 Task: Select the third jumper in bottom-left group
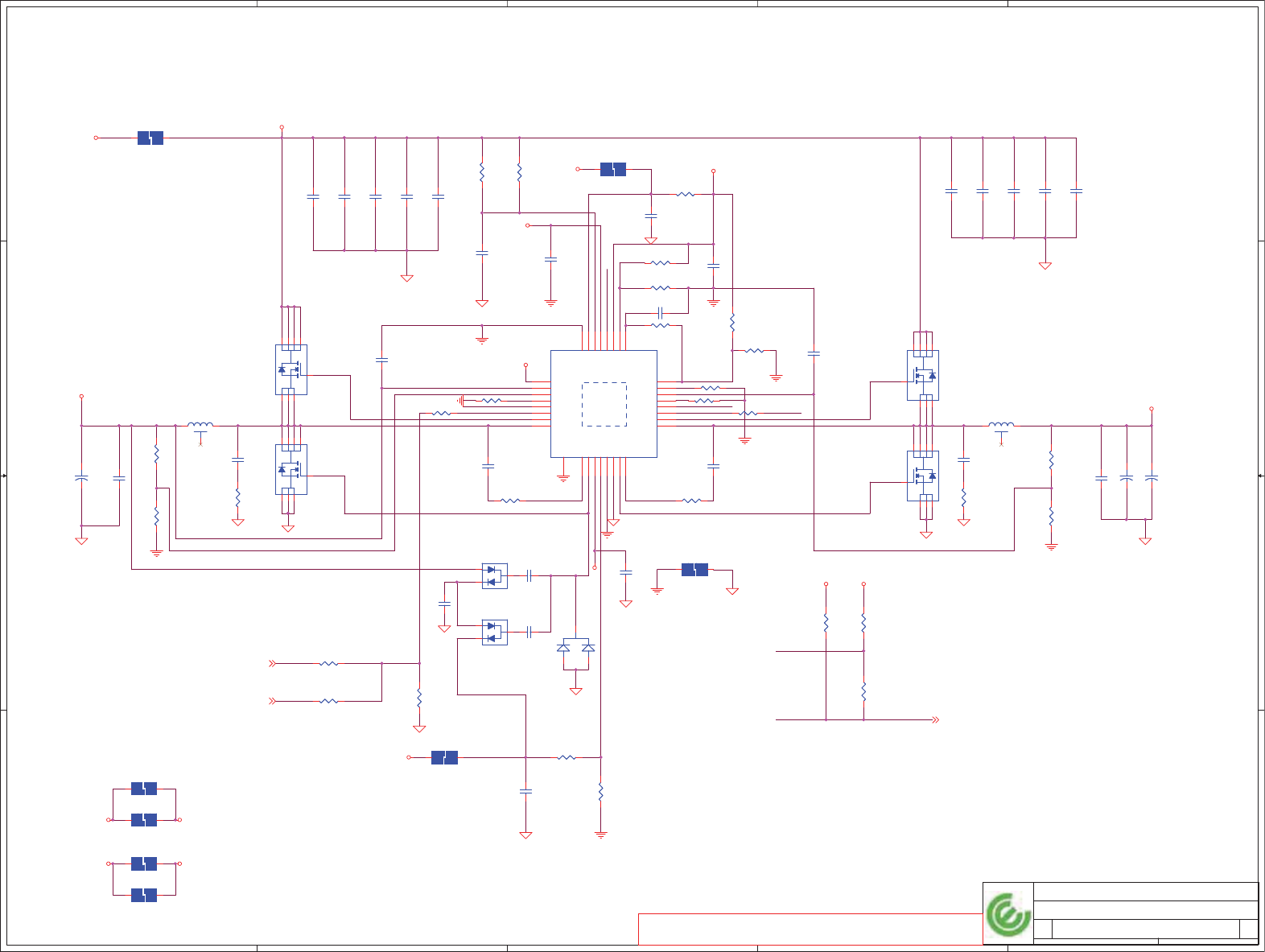point(144,863)
